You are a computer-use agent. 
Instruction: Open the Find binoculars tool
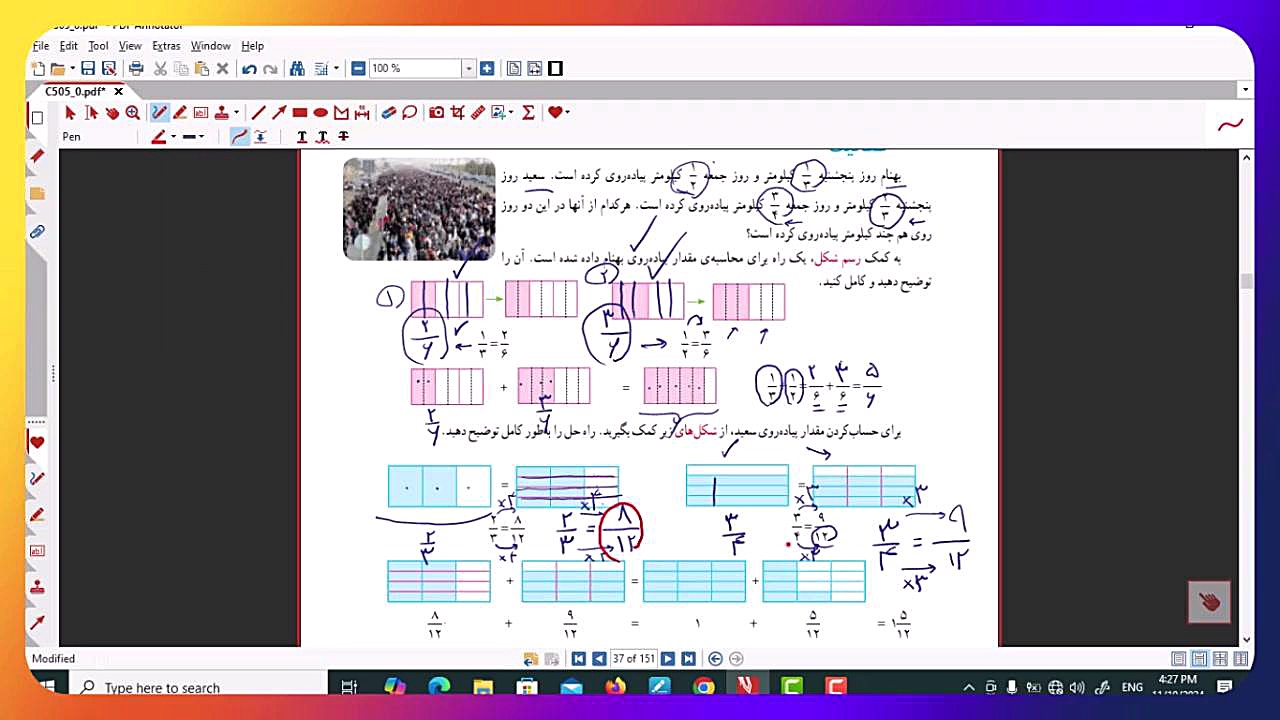pyautogui.click(x=297, y=69)
